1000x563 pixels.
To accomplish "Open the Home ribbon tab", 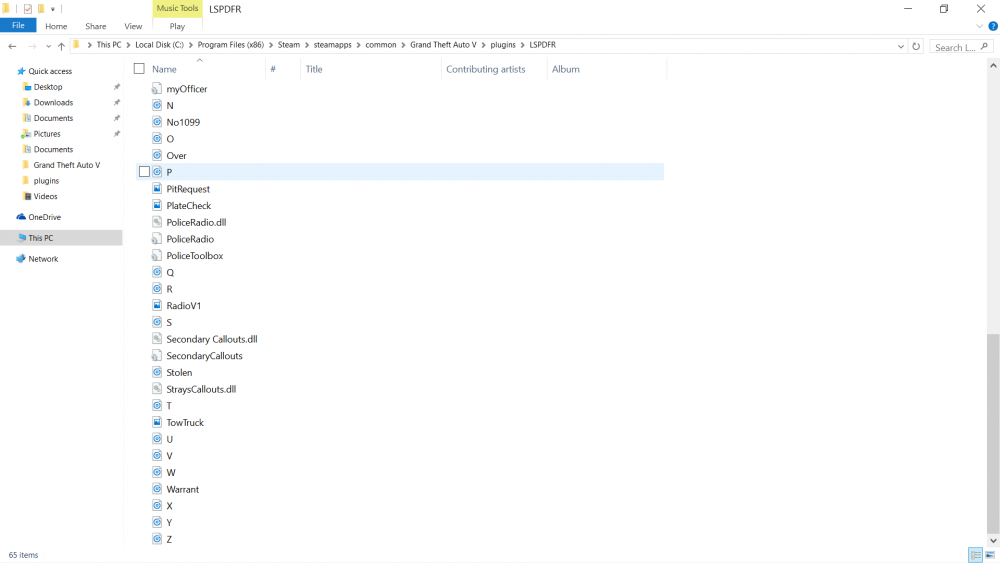I will click(x=56, y=26).
